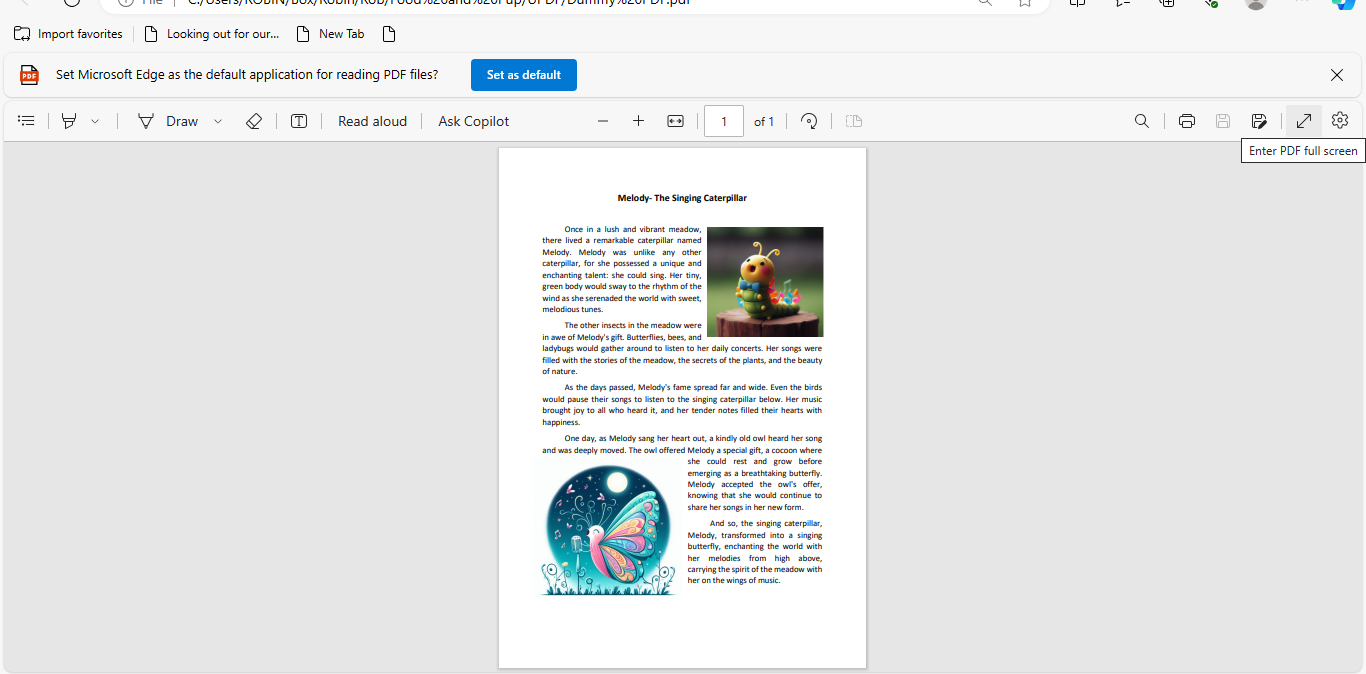Dismiss the default PDF app banner
This screenshot has width=1366, height=674.
(x=1337, y=75)
